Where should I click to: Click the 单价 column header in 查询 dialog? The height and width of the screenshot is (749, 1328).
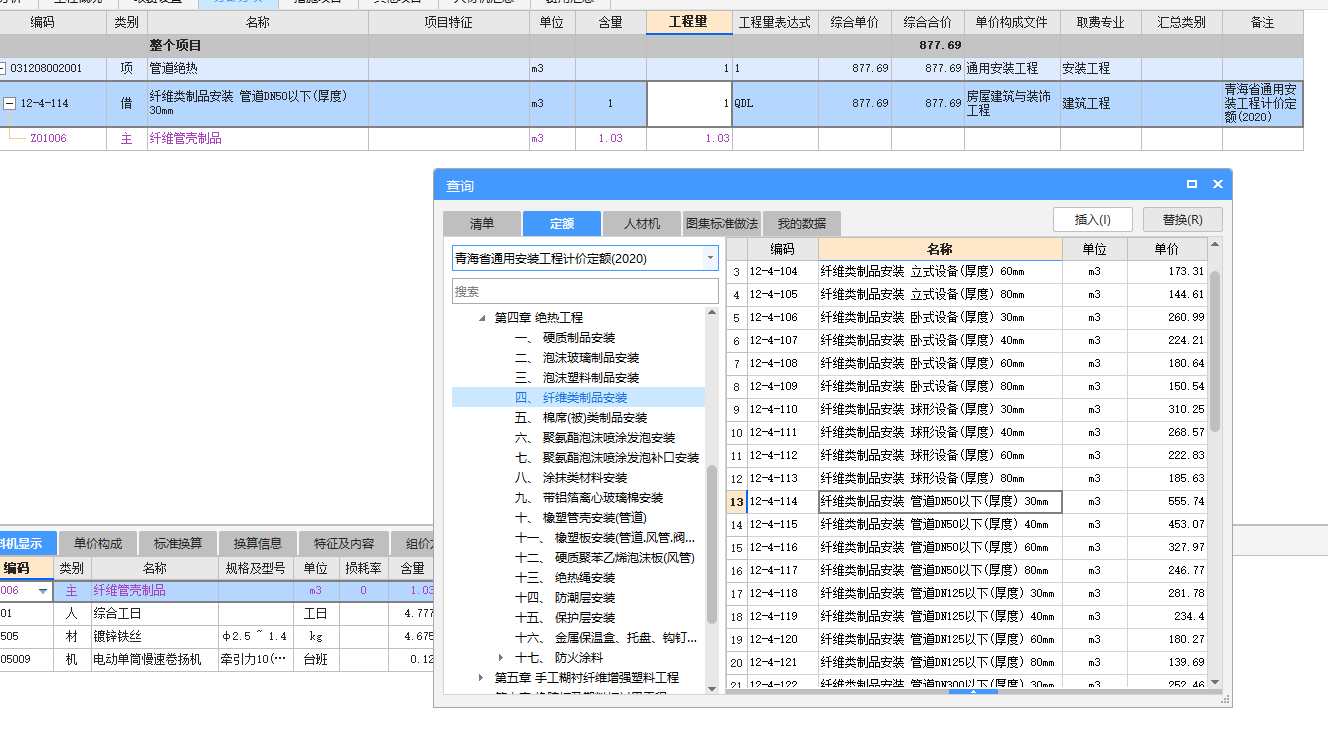pos(1166,249)
